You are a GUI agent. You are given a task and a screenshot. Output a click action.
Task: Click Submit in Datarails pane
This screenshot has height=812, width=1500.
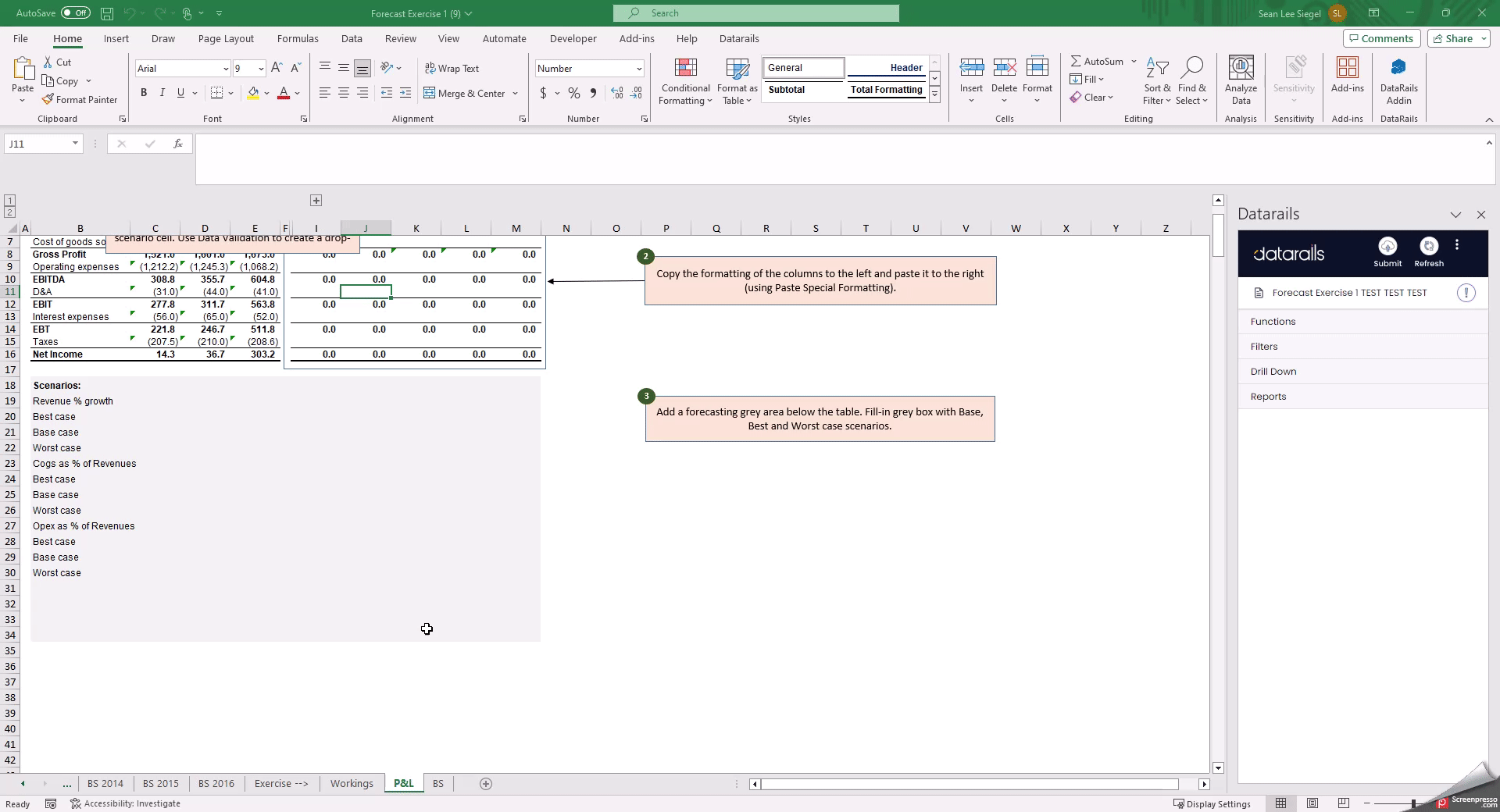1387,253
